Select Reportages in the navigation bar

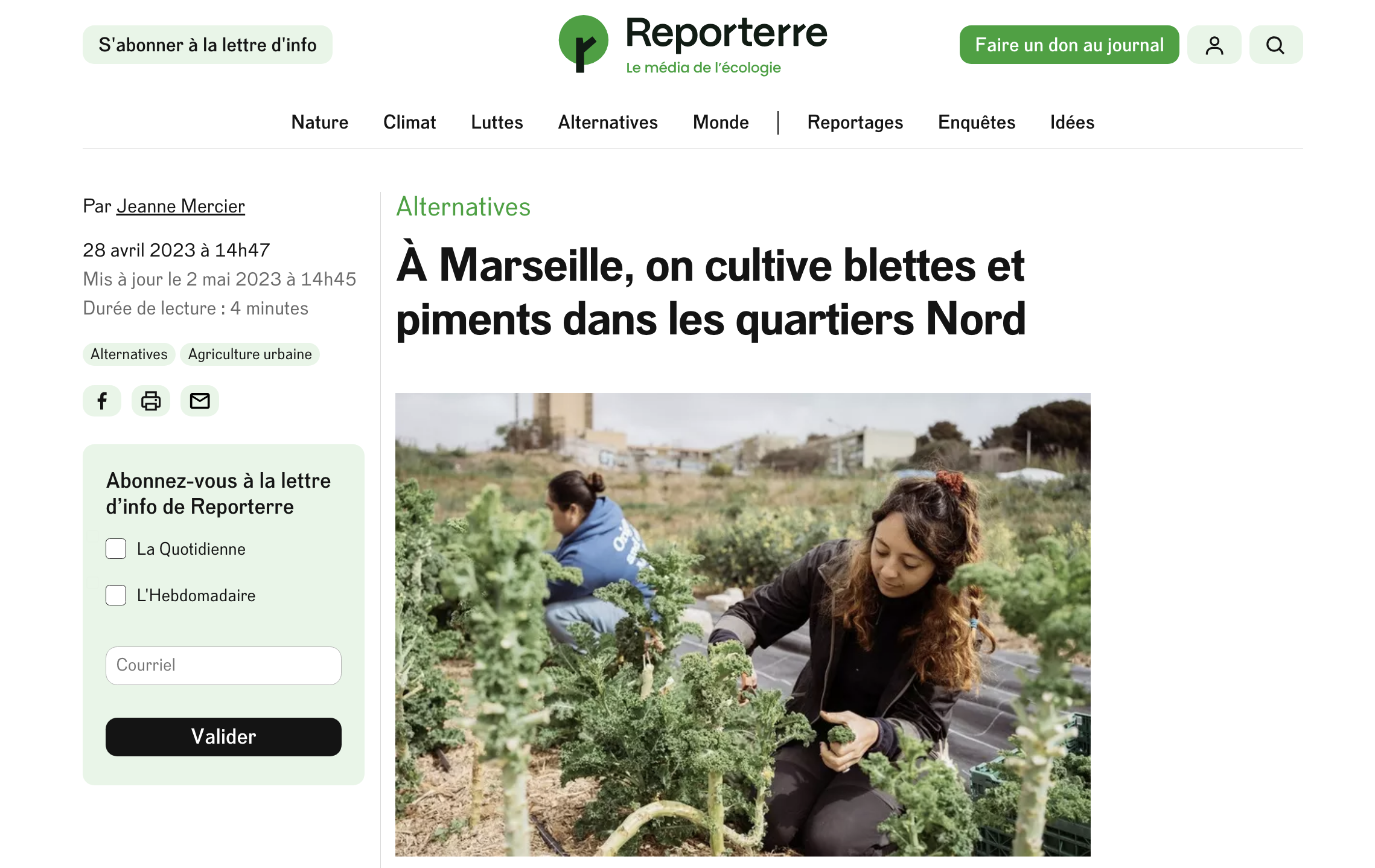[x=855, y=123]
